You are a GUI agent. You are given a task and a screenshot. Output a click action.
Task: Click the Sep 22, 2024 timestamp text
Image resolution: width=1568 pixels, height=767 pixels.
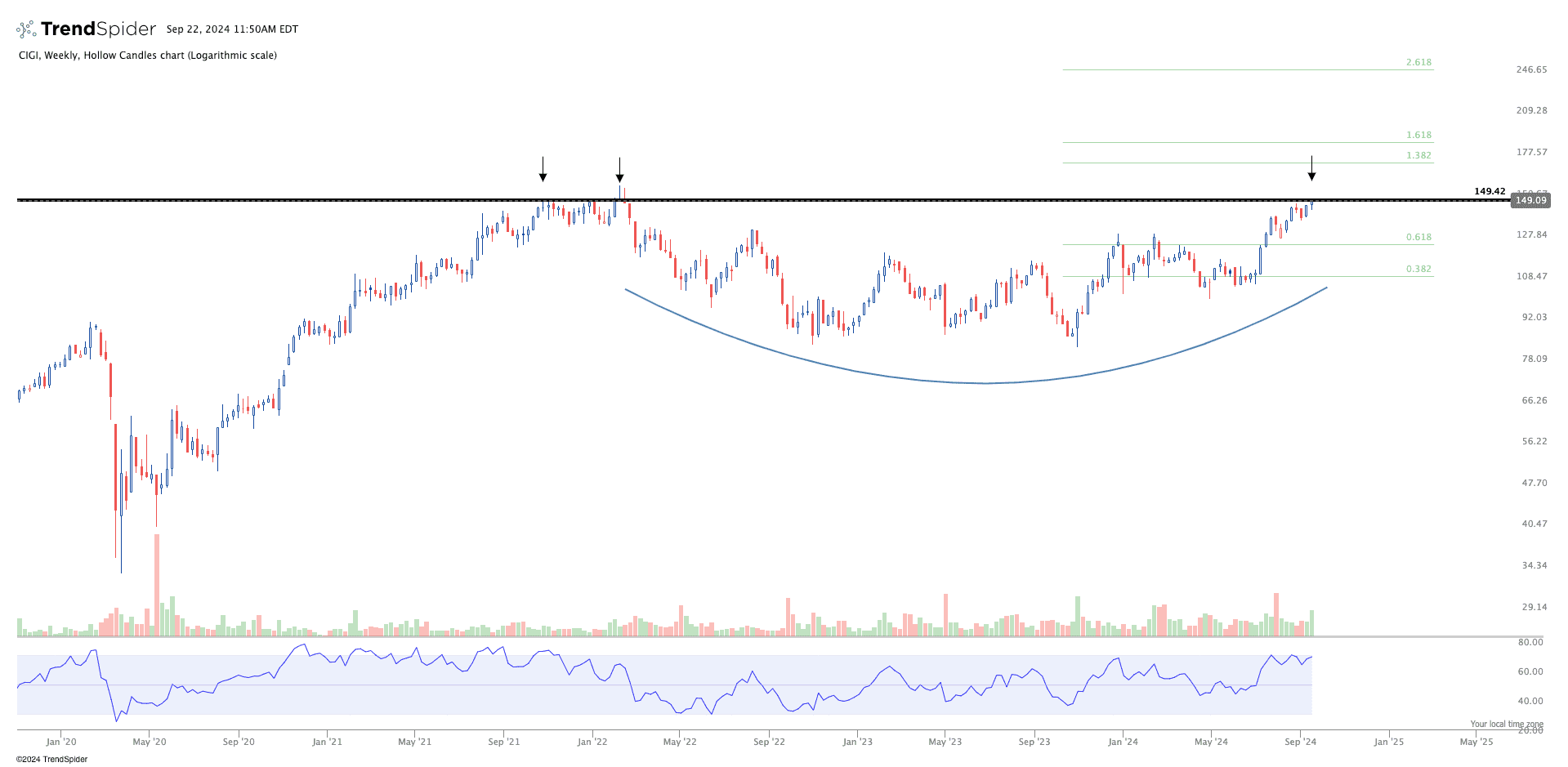click(x=232, y=29)
